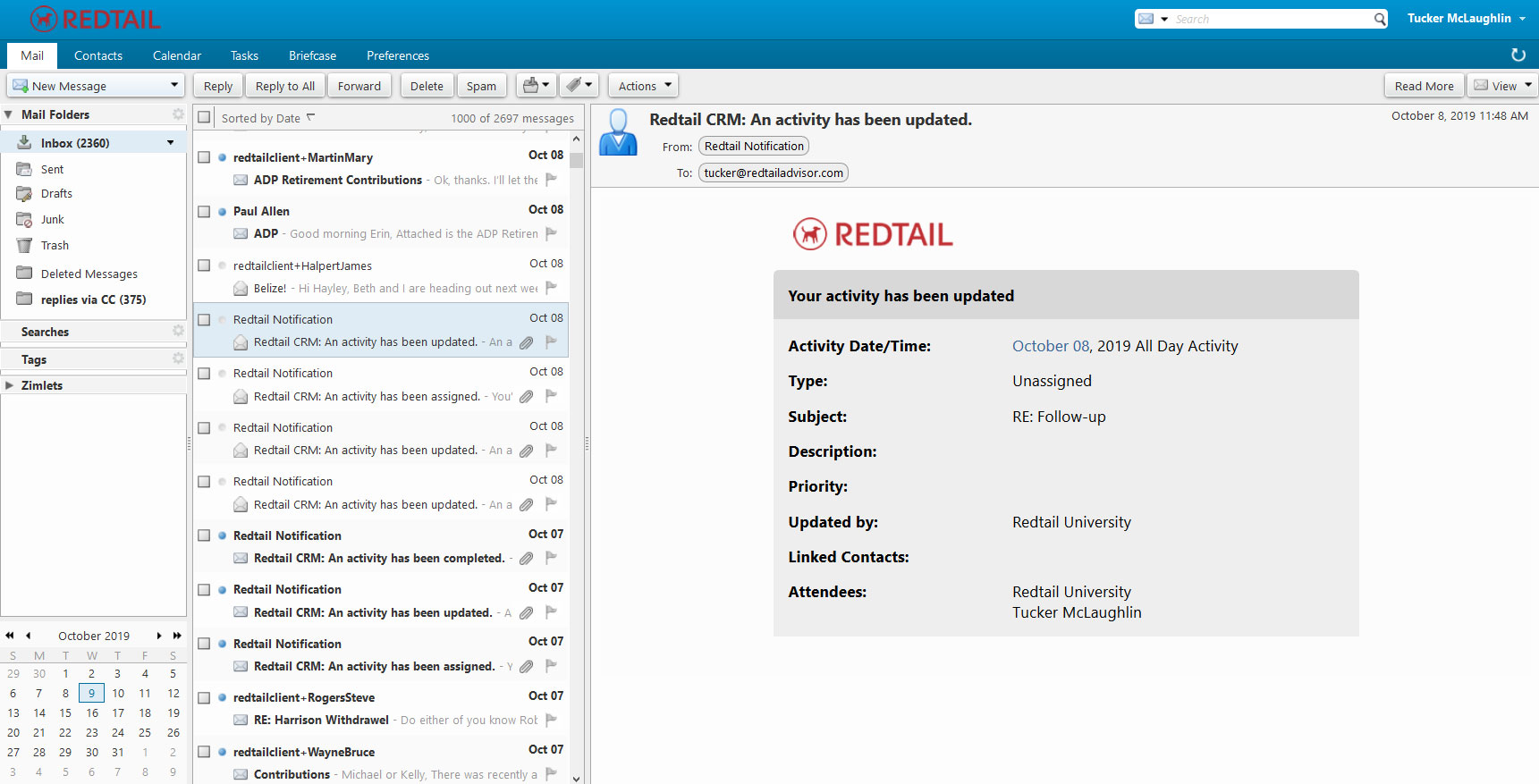Click the refresh icon in the tab bar

pos(1518,55)
